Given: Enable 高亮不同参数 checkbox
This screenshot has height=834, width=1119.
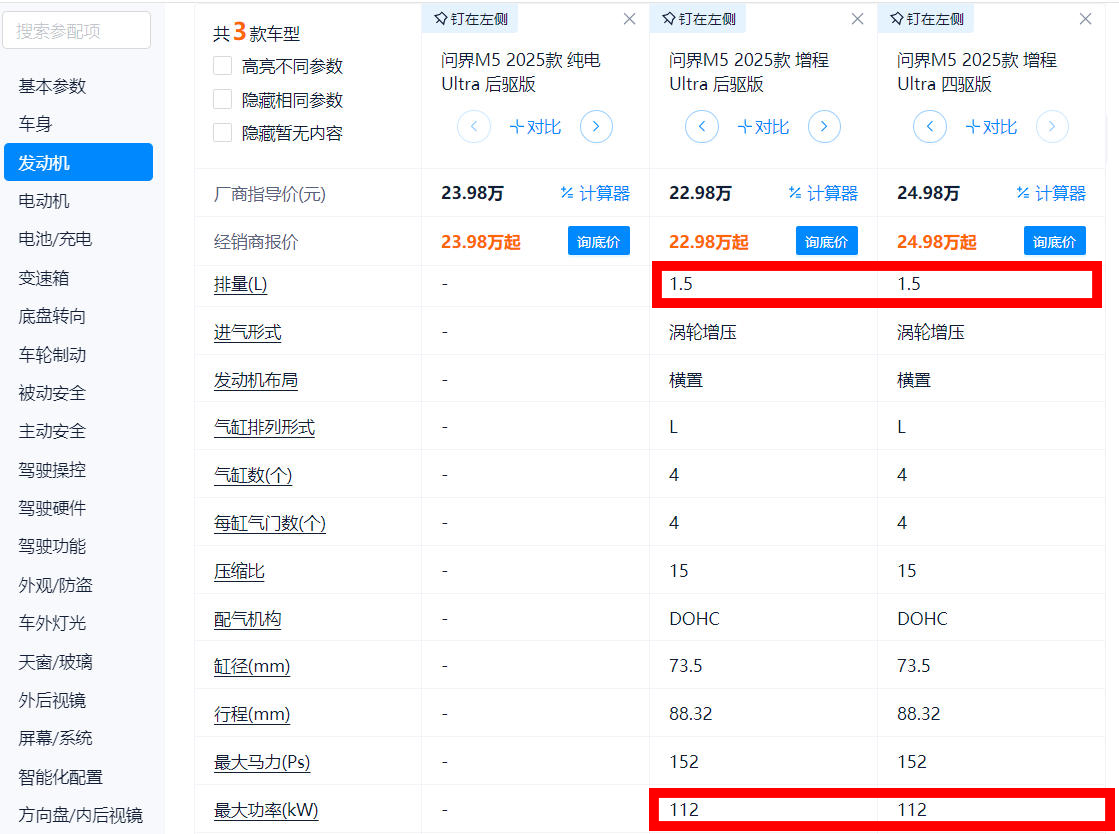Looking at the screenshot, I should [223, 66].
